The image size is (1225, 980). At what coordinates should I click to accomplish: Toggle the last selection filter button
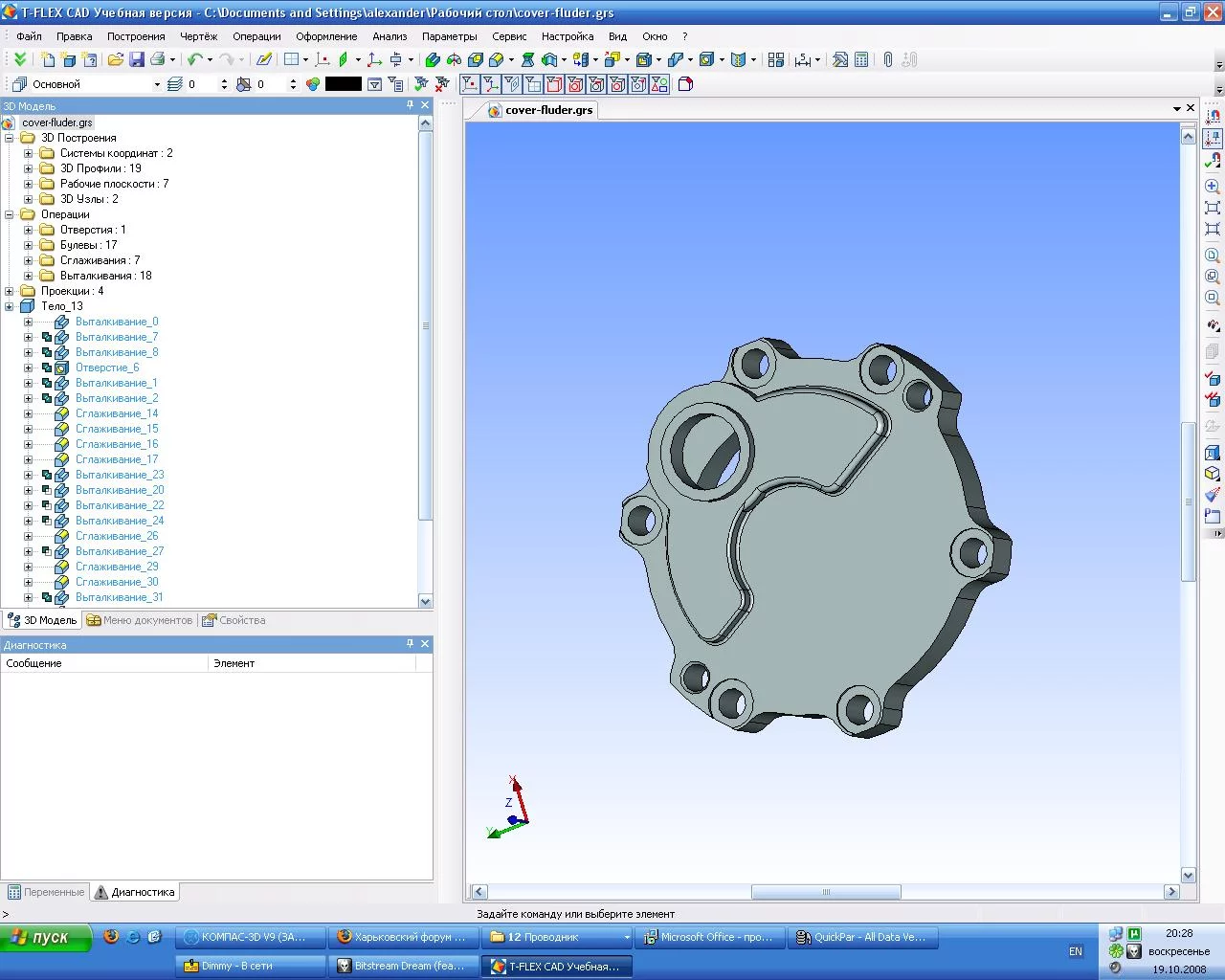click(659, 84)
